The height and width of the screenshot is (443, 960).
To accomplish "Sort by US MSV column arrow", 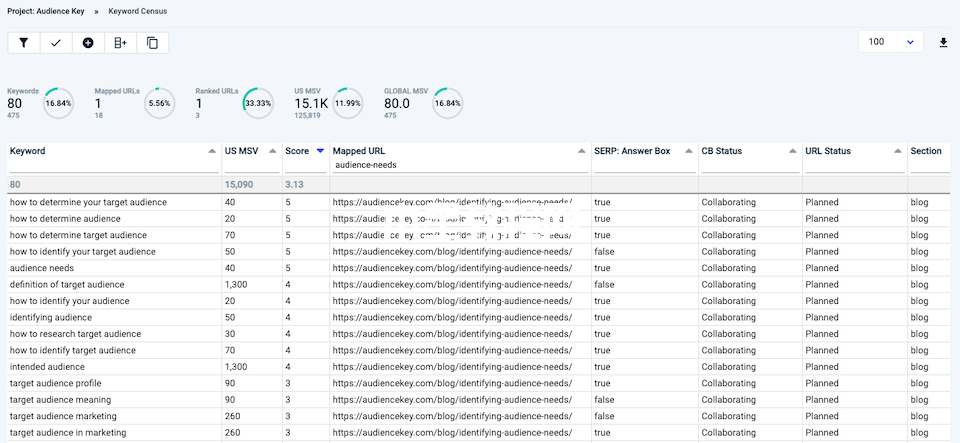I will (x=272, y=151).
